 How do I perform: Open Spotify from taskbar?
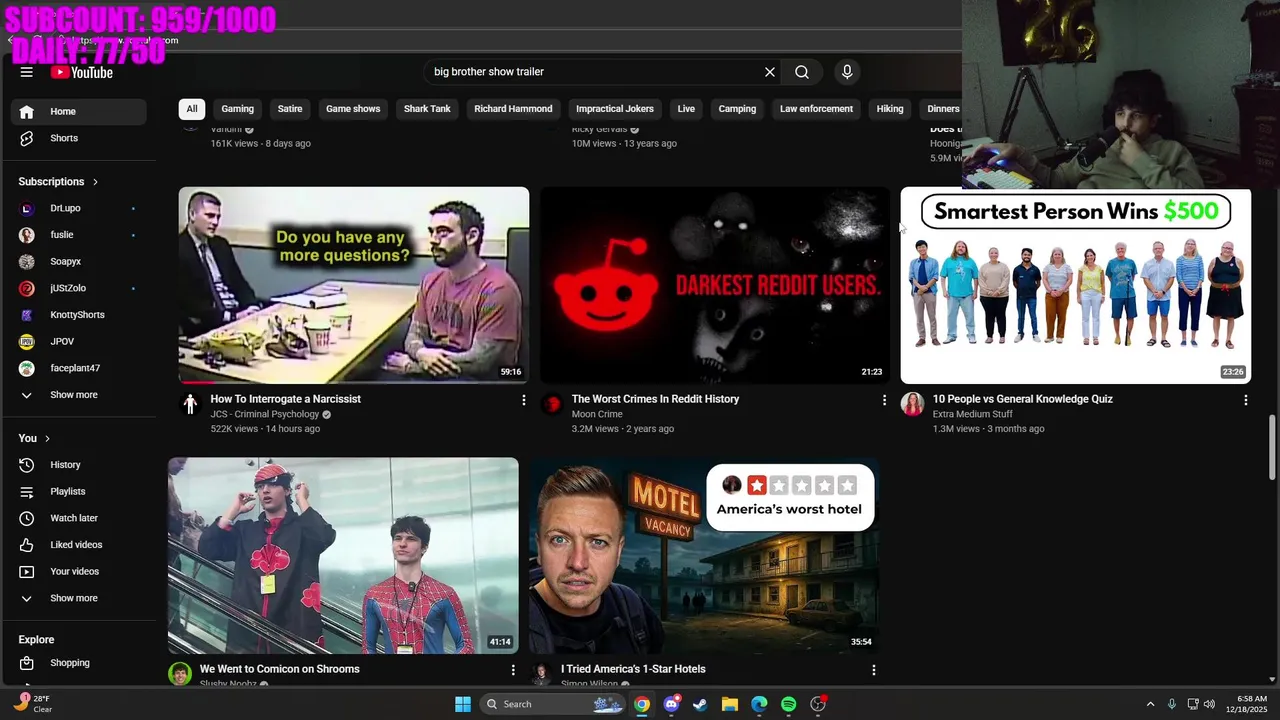pyautogui.click(x=788, y=704)
